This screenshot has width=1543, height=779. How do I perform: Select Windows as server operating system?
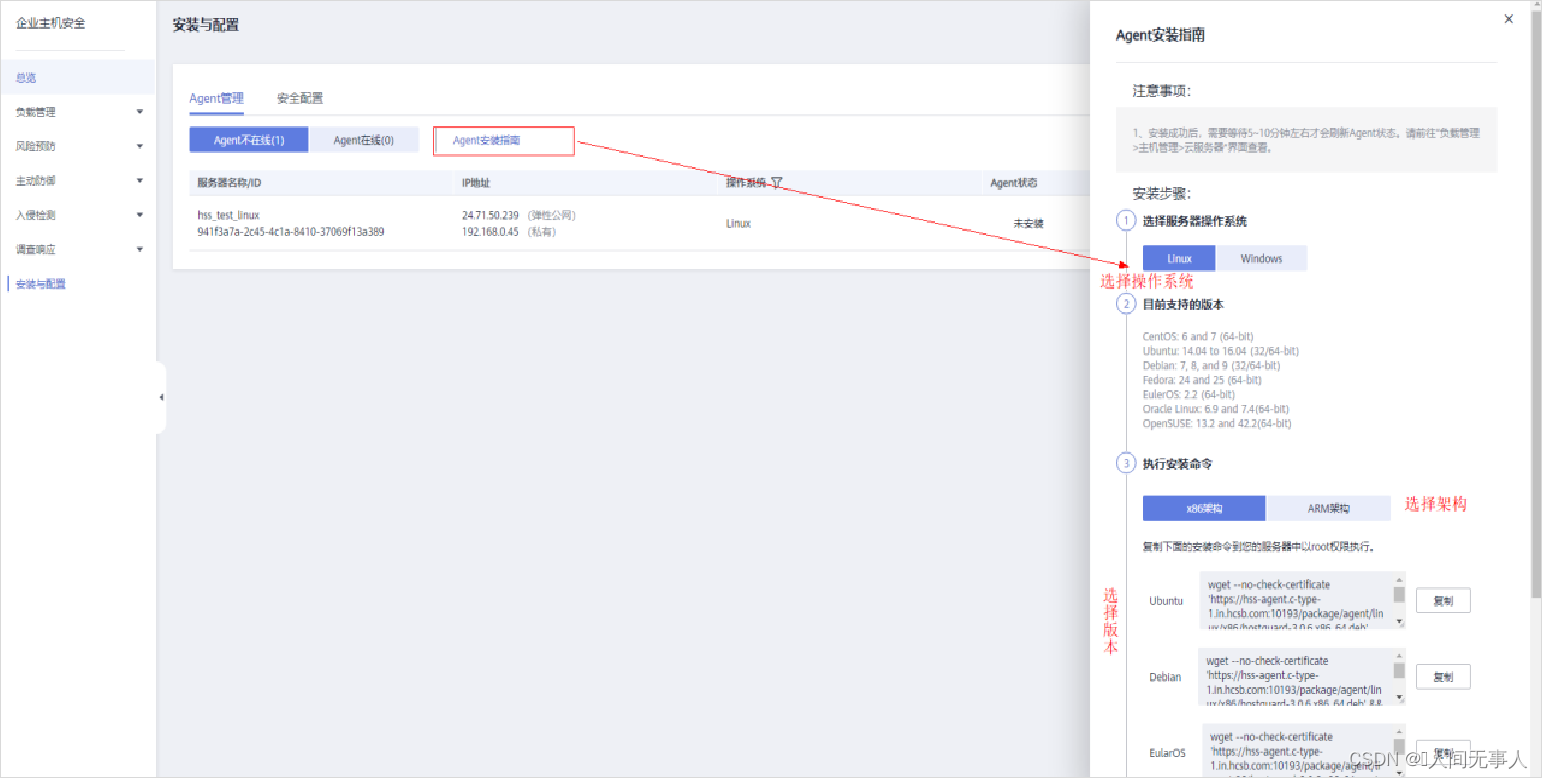click(x=1261, y=258)
